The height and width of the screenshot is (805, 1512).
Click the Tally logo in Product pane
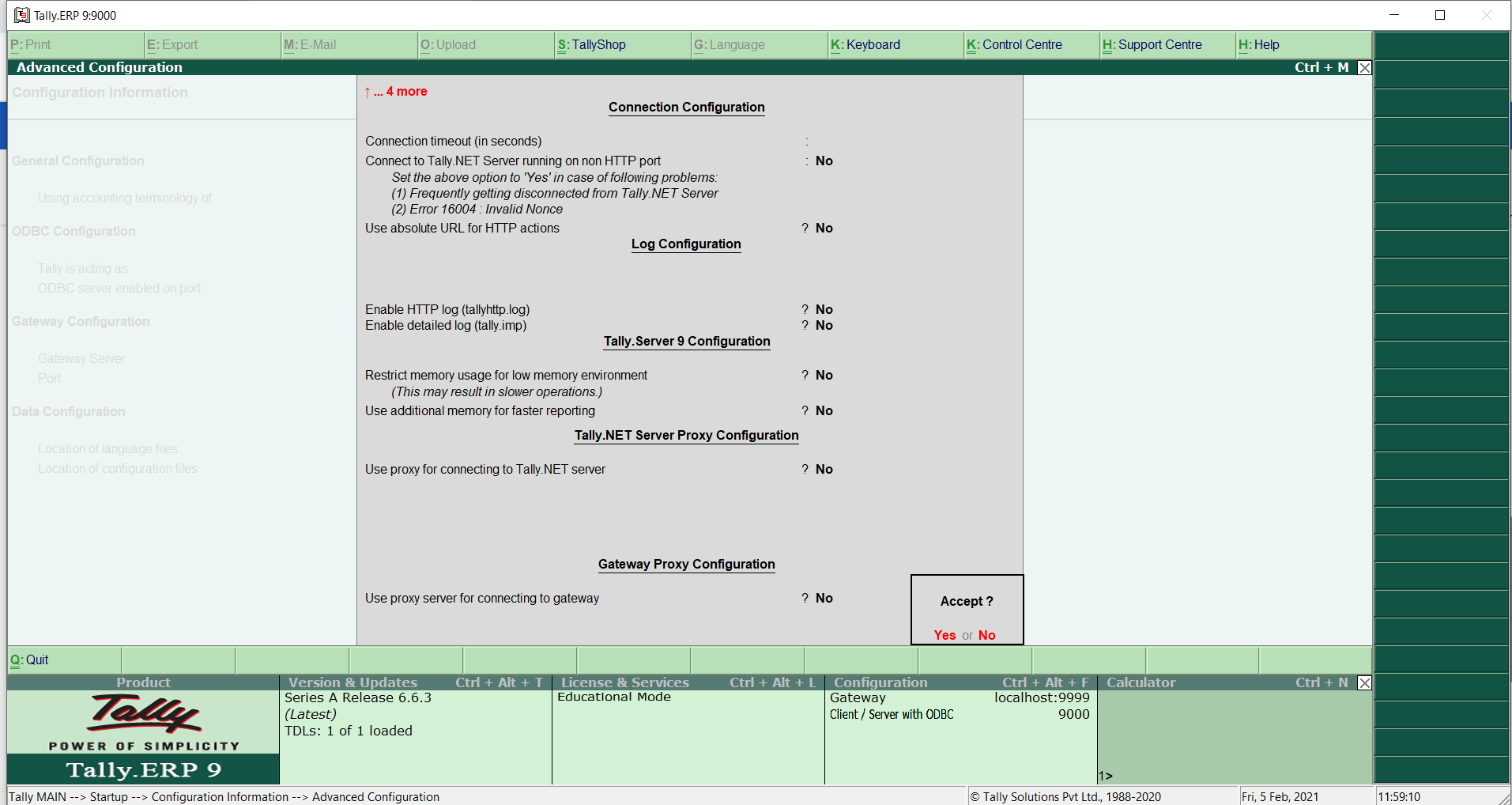tap(144, 714)
